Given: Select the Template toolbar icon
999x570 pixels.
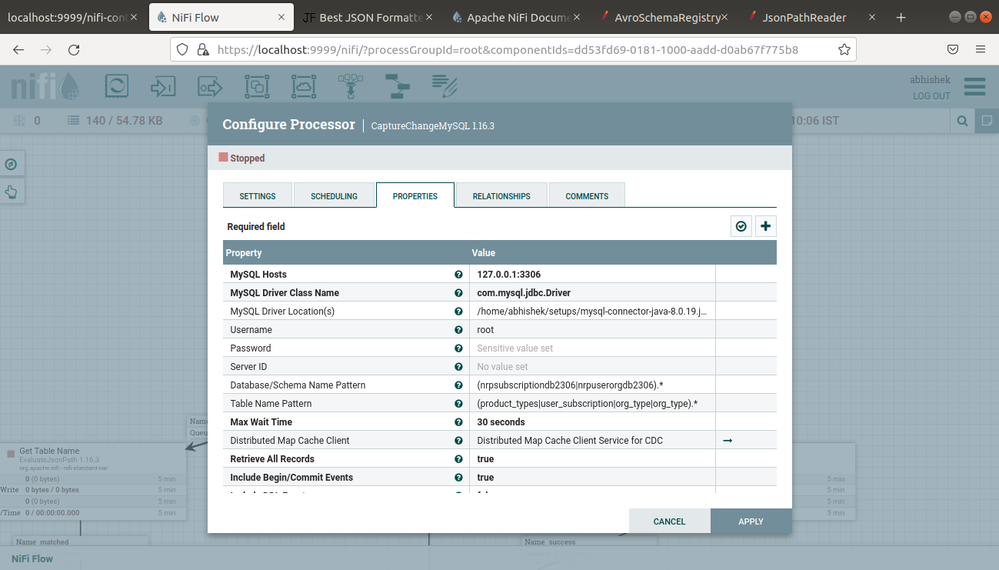Looking at the screenshot, I should pos(398,86).
